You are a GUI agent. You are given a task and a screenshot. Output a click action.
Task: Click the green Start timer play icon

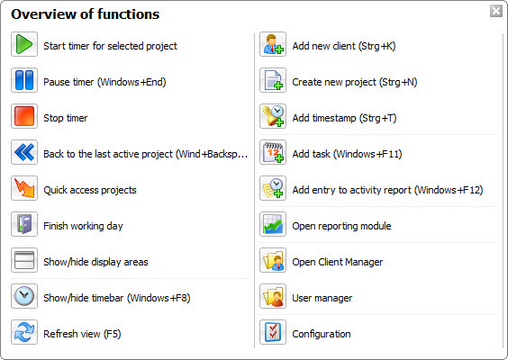24,44
